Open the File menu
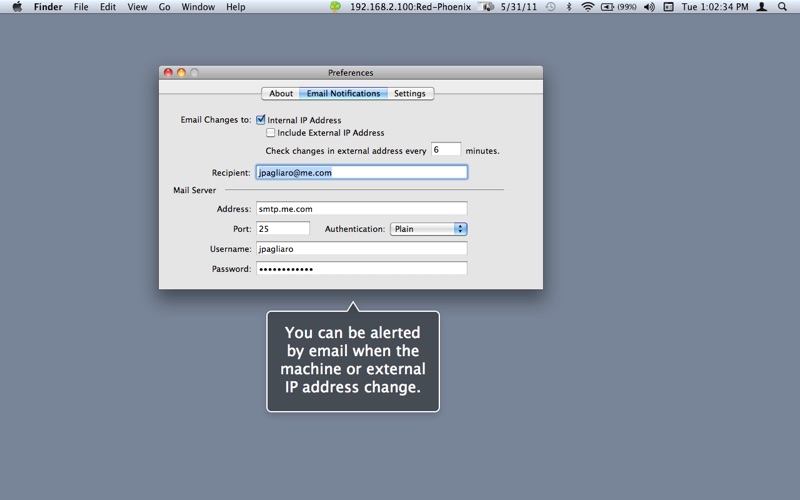Screen dimensions: 800x500 click(x=81, y=7)
